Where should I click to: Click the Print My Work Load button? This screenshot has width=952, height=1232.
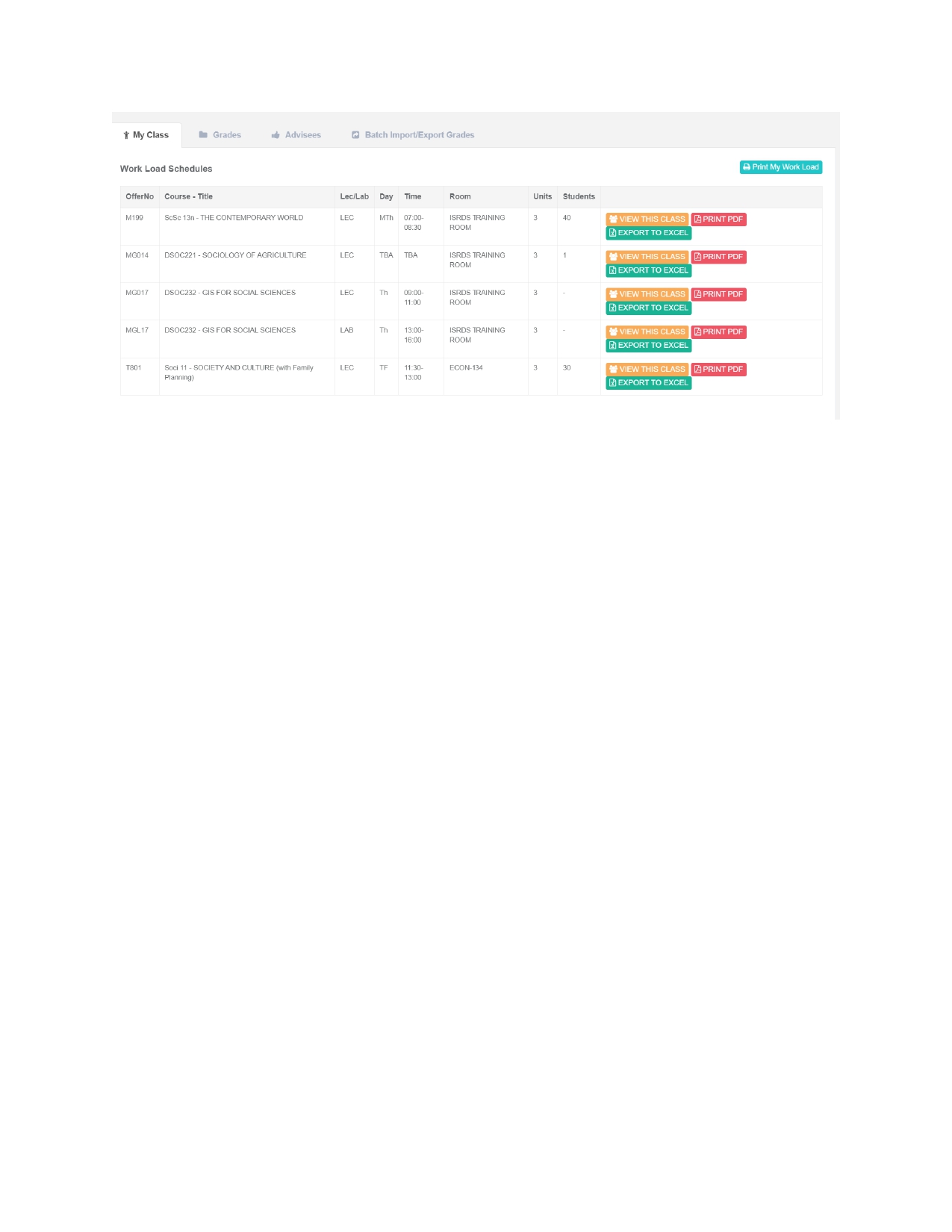[x=780, y=167]
